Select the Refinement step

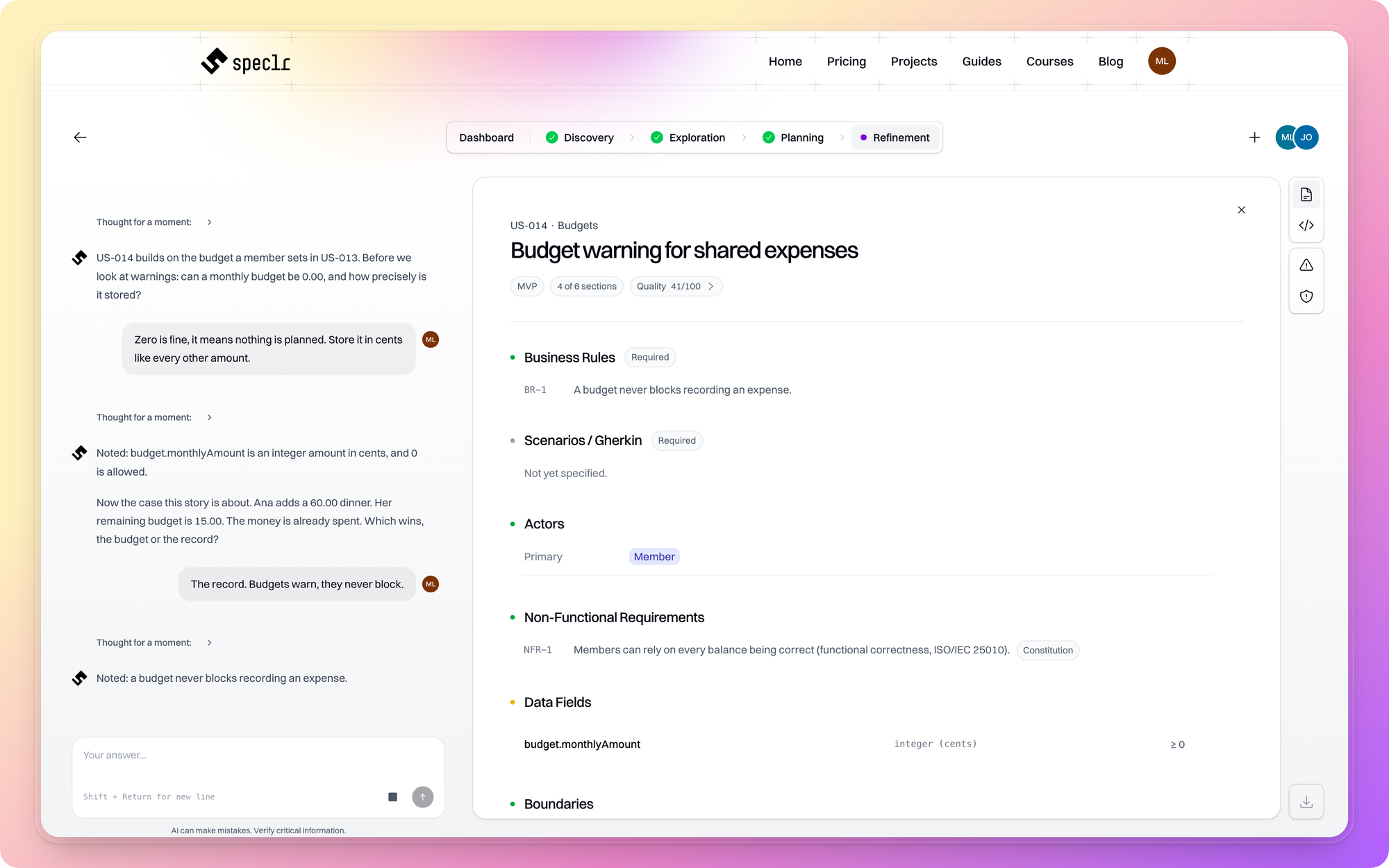(895, 137)
